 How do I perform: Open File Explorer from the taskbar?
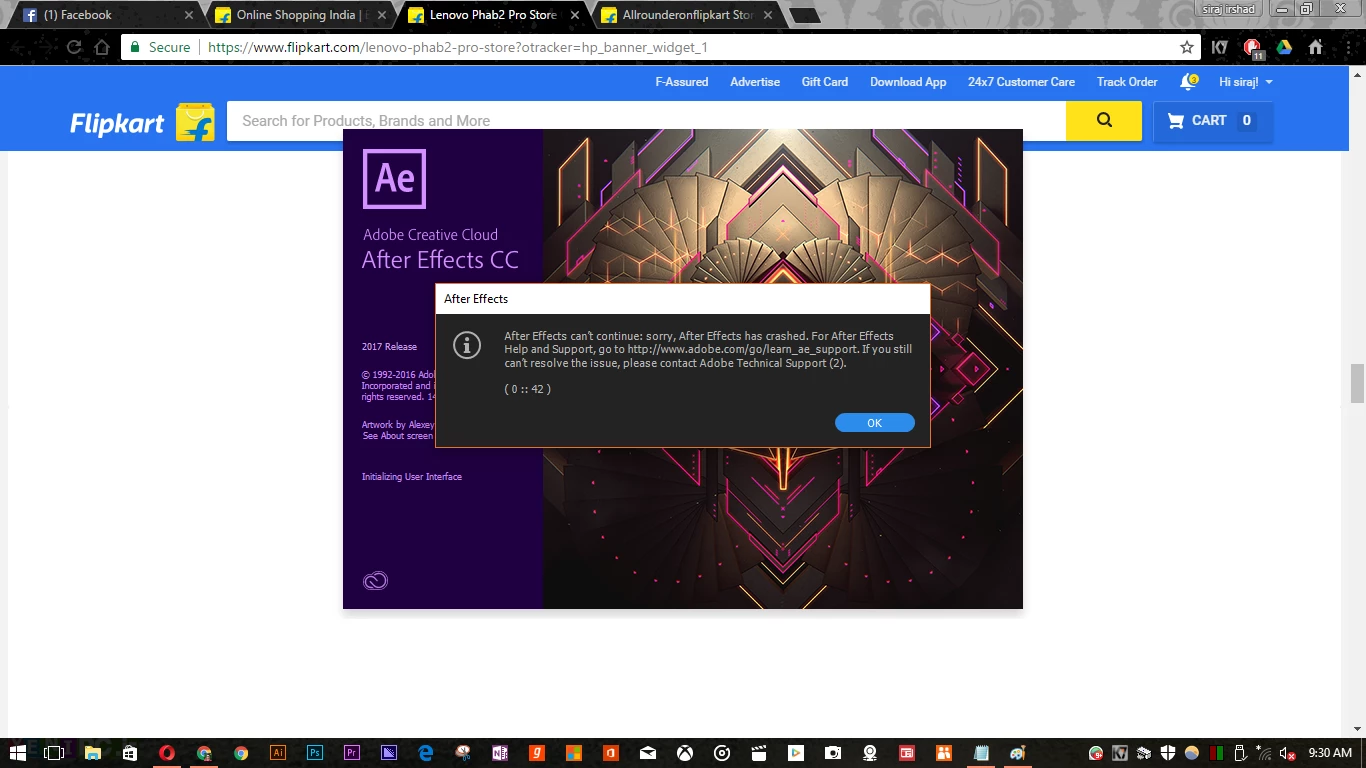tap(92, 753)
